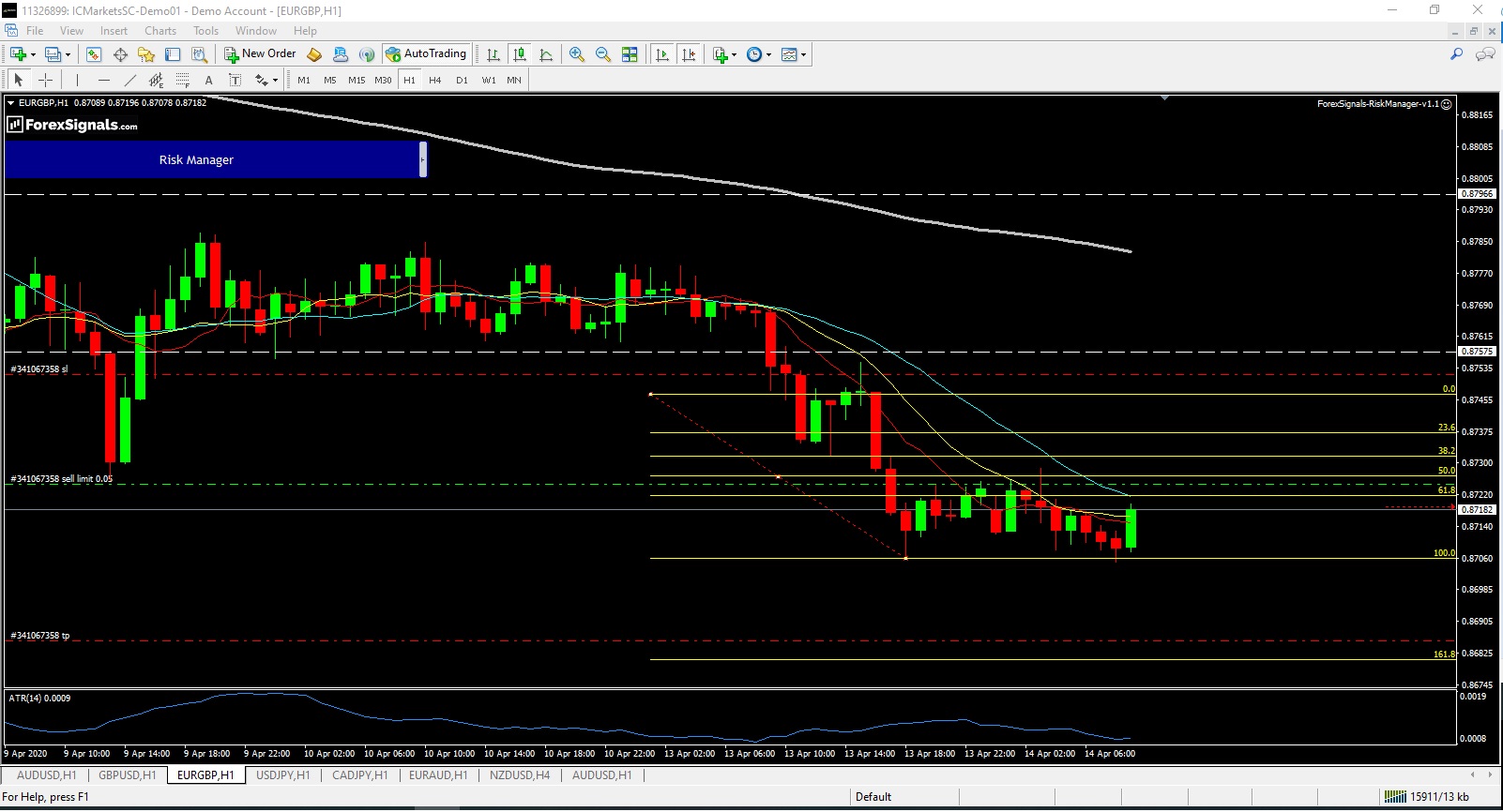The width and height of the screenshot is (1503, 812).
Task: Select the horizontal line drawing tool
Action: 103,80
